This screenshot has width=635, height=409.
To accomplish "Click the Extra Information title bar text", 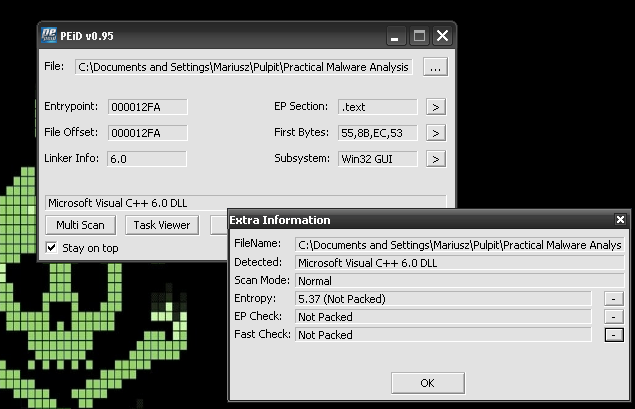I will tap(280, 220).
